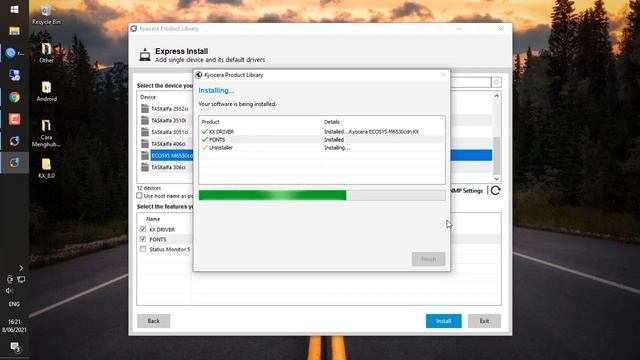Click the device list scrollbar thumb
The width and height of the screenshot is (640, 360).
496,156
